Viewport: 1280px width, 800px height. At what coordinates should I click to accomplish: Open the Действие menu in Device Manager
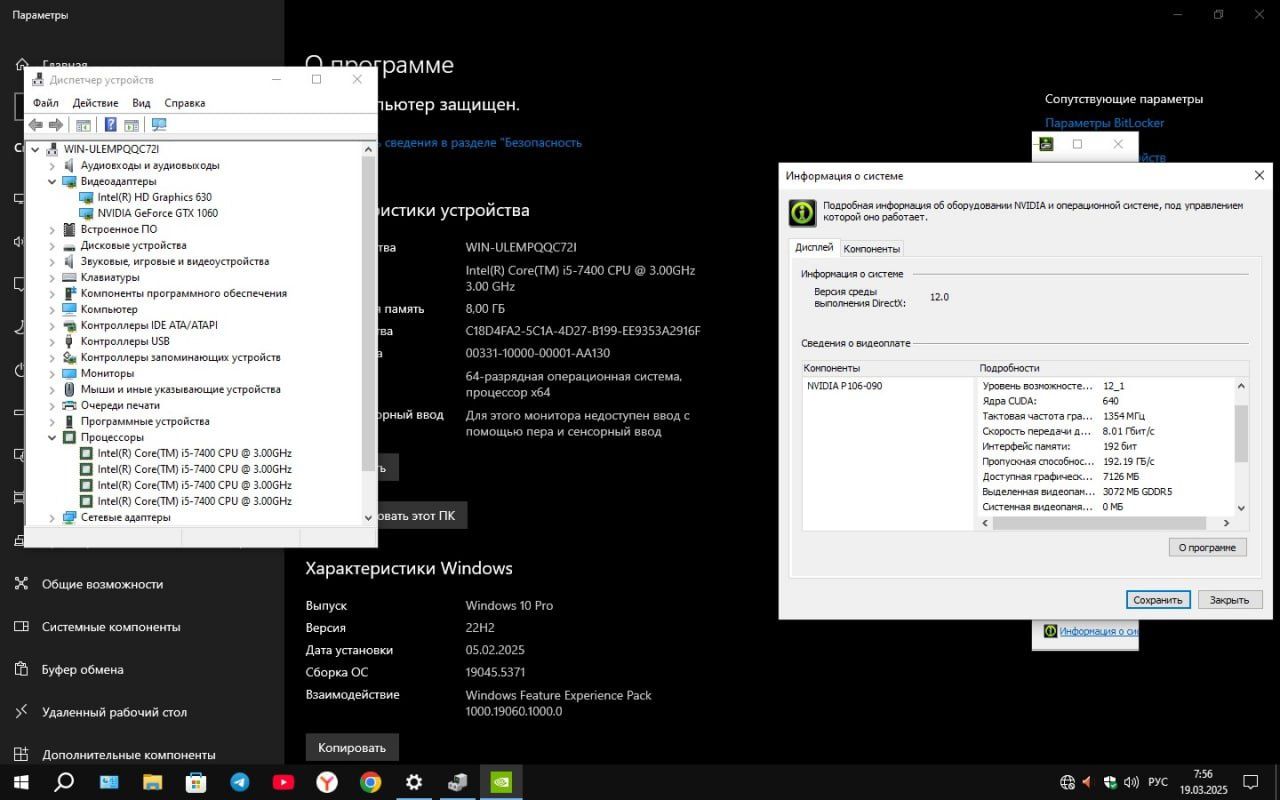(95, 103)
